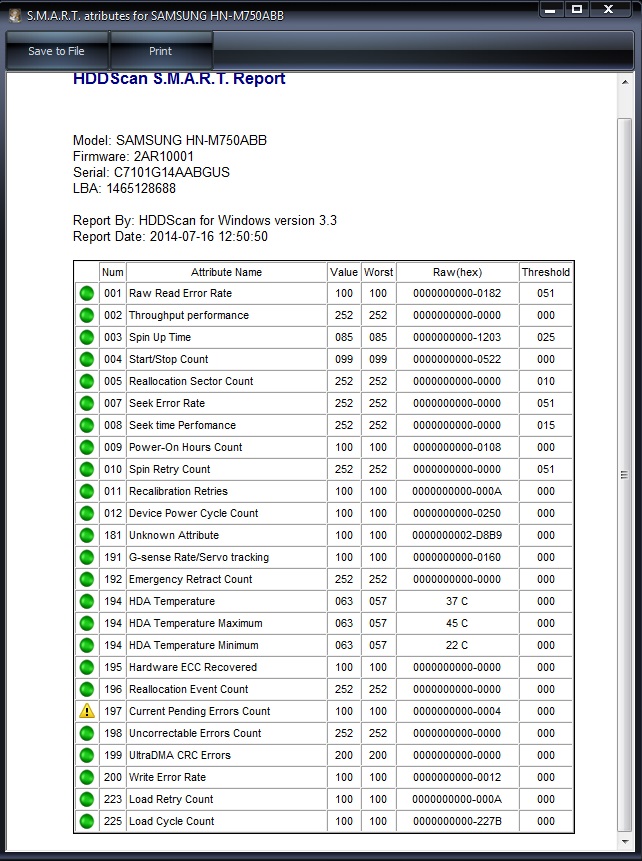
Task: Click the Worst column header
Action: tap(378, 272)
